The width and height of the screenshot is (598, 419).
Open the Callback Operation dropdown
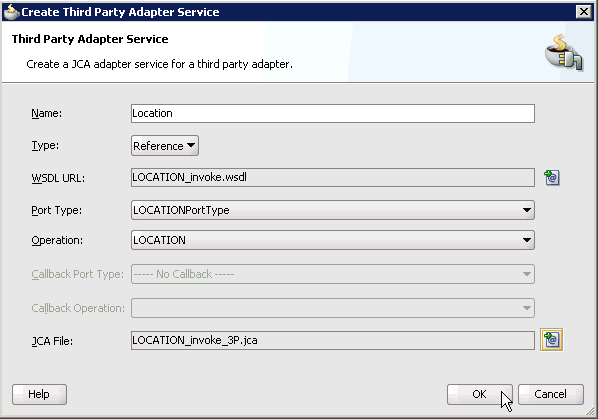point(333,308)
